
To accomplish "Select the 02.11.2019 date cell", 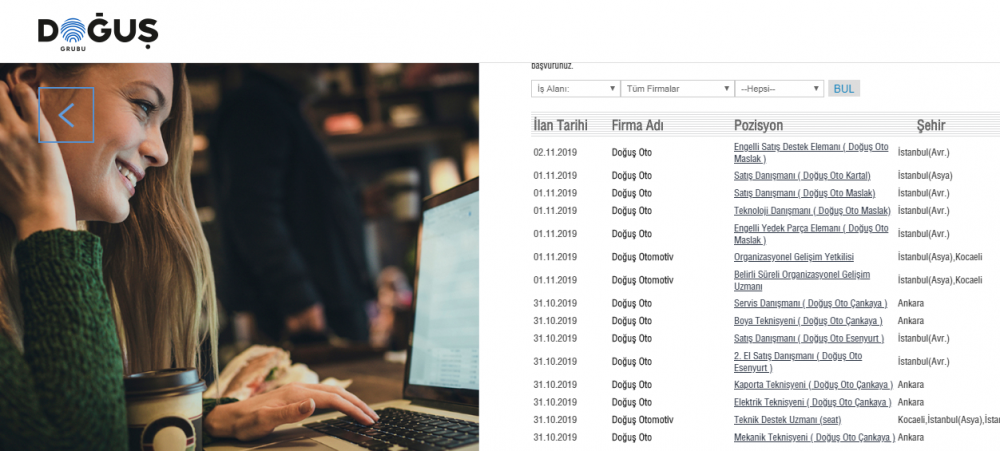I will [x=555, y=152].
